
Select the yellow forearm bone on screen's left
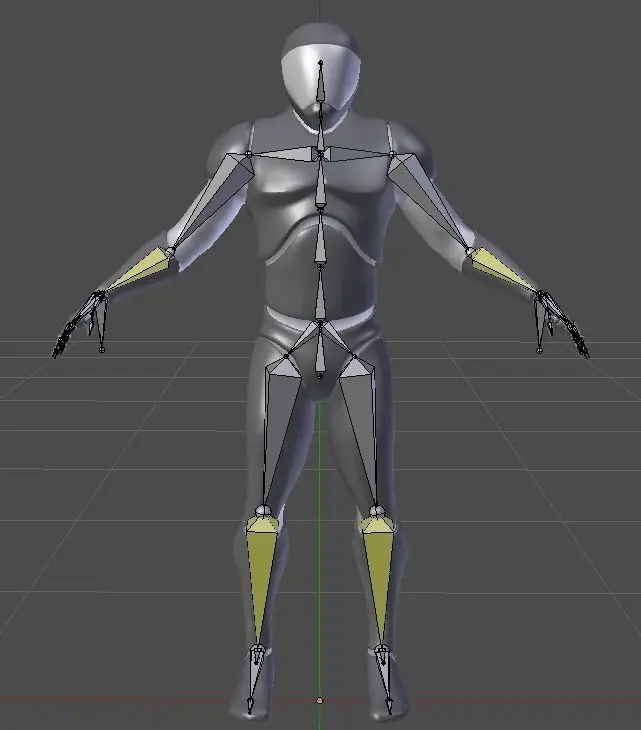[140, 272]
